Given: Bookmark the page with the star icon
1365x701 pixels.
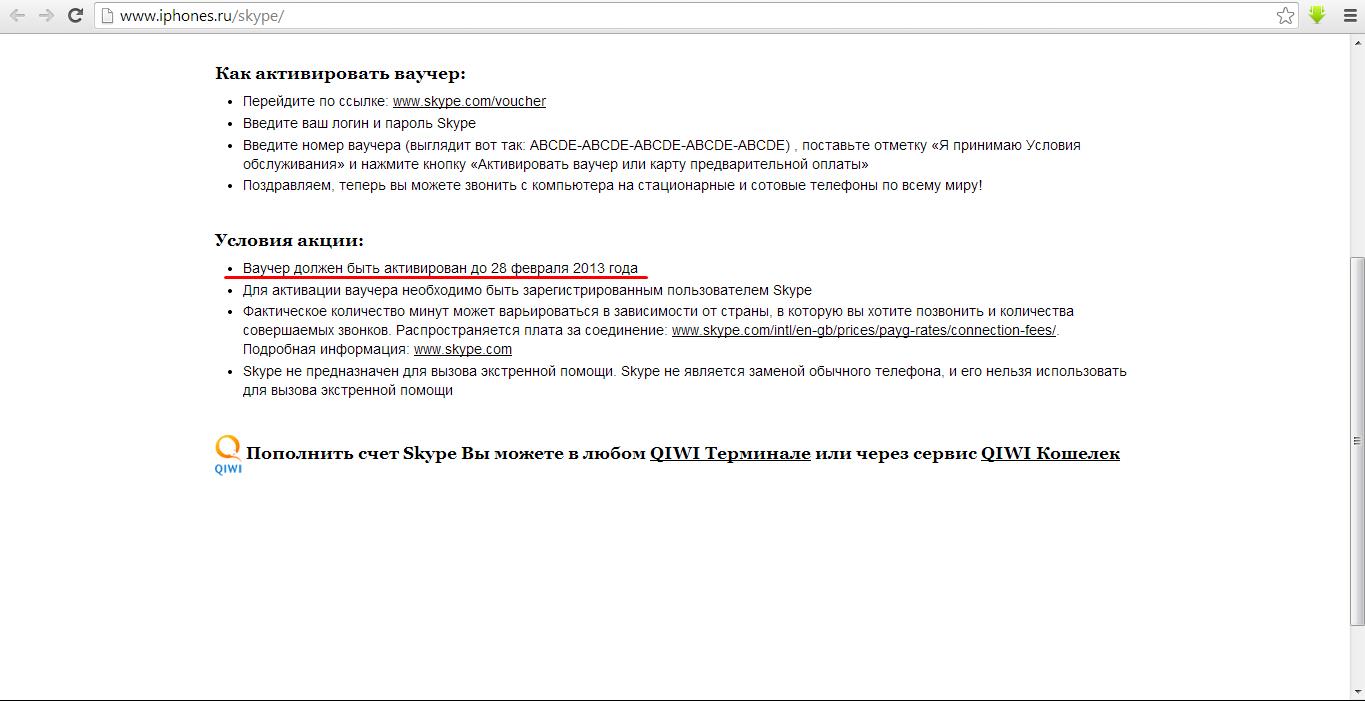Looking at the screenshot, I should (1285, 16).
